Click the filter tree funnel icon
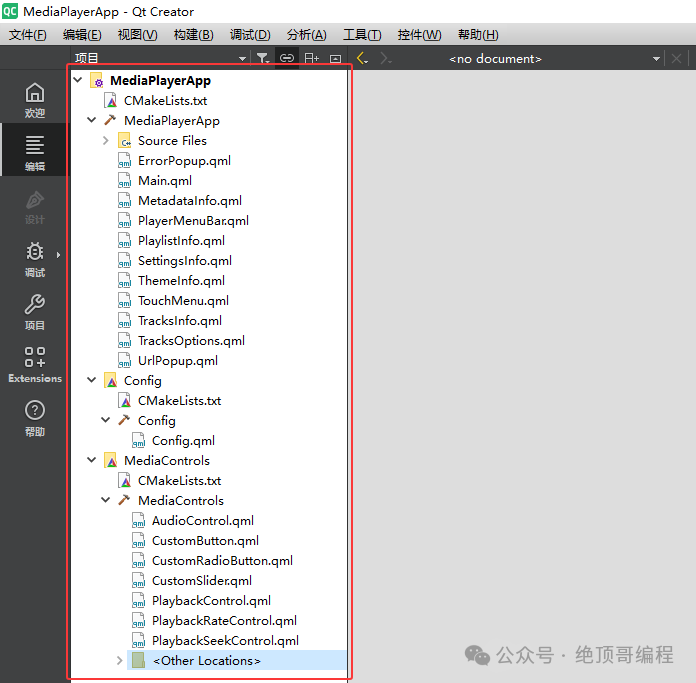This screenshot has width=696, height=683. pos(263,58)
